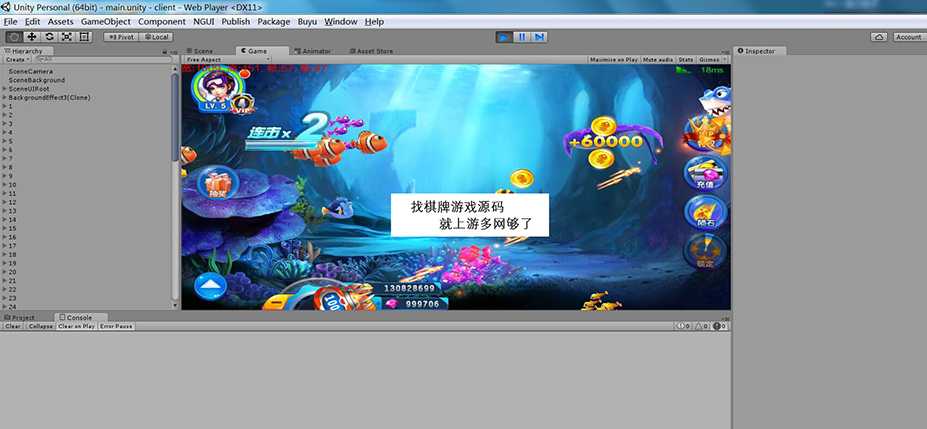Viewport: 927px width, 429px height.
Task: Switch to the Asset Store tab
Action: [x=371, y=51]
